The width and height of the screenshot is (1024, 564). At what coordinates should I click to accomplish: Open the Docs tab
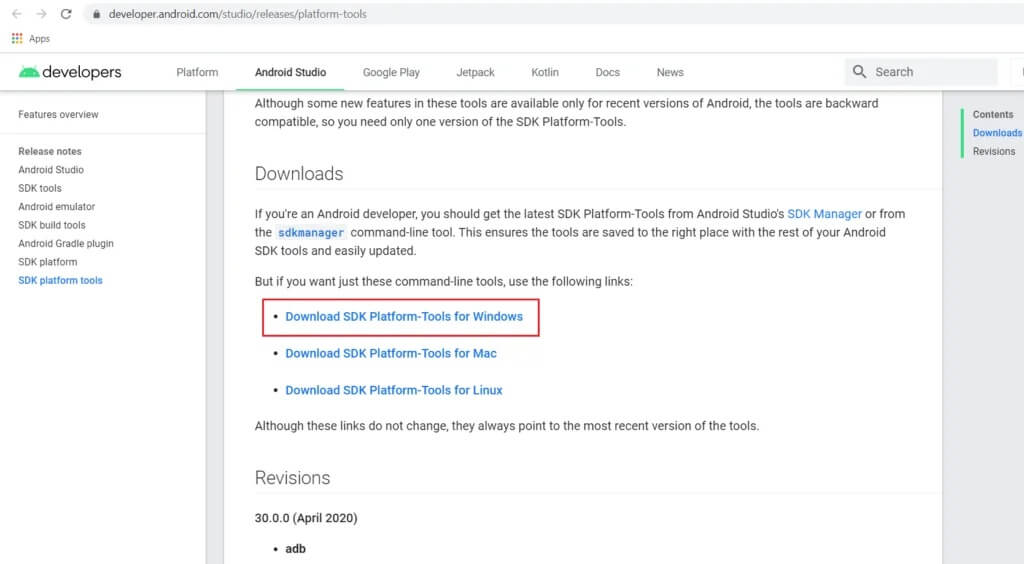click(x=607, y=72)
